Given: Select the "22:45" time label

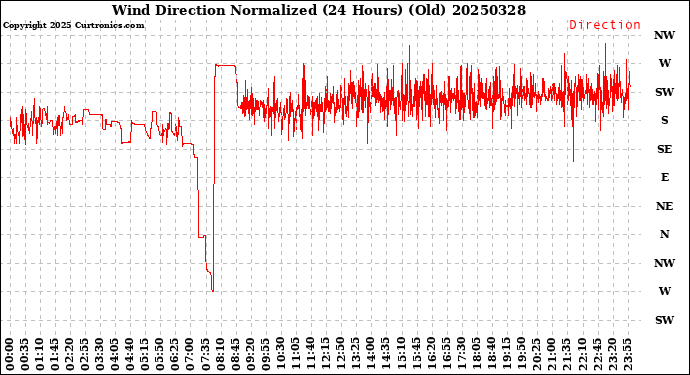Looking at the screenshot, I should coord(597,354).
